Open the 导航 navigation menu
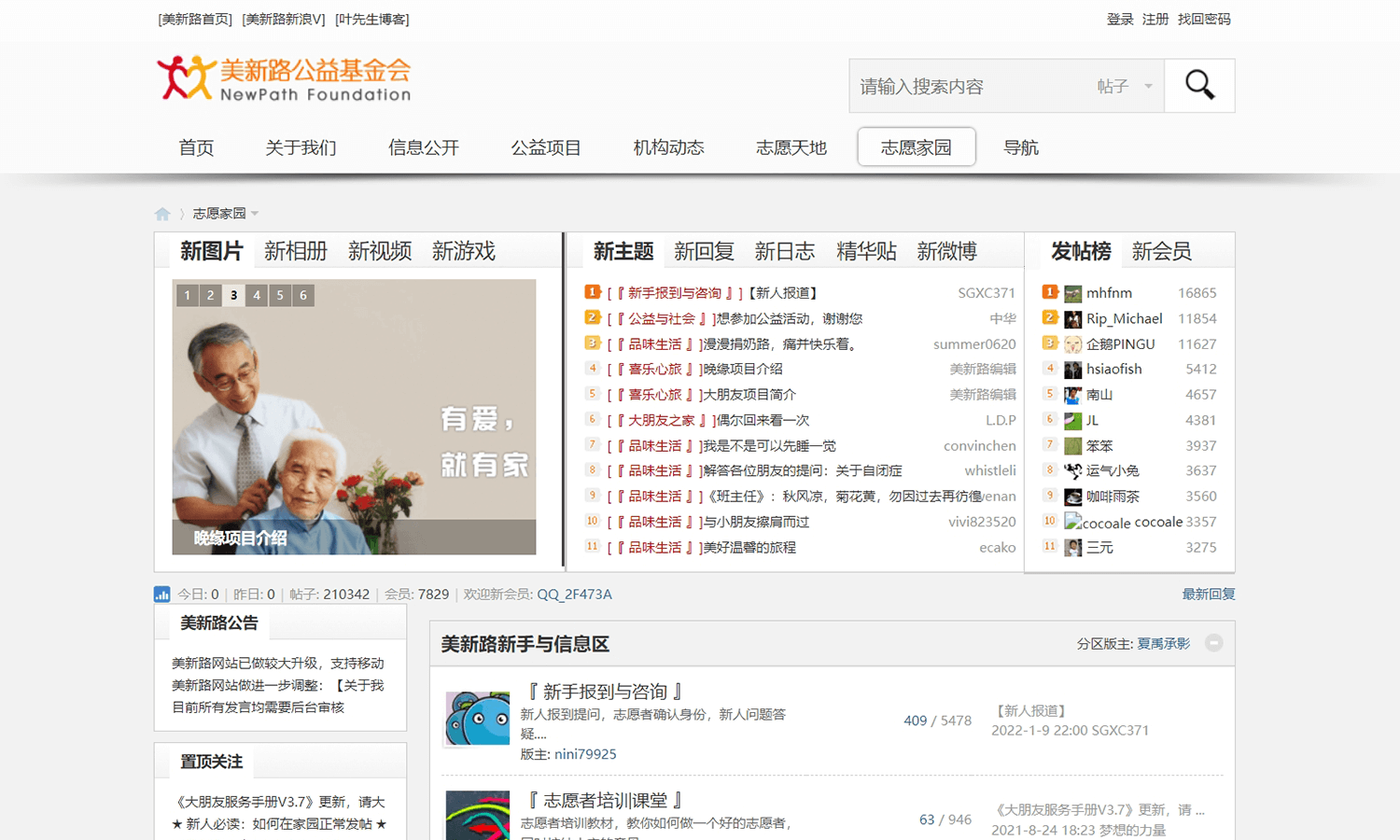 1021,147
